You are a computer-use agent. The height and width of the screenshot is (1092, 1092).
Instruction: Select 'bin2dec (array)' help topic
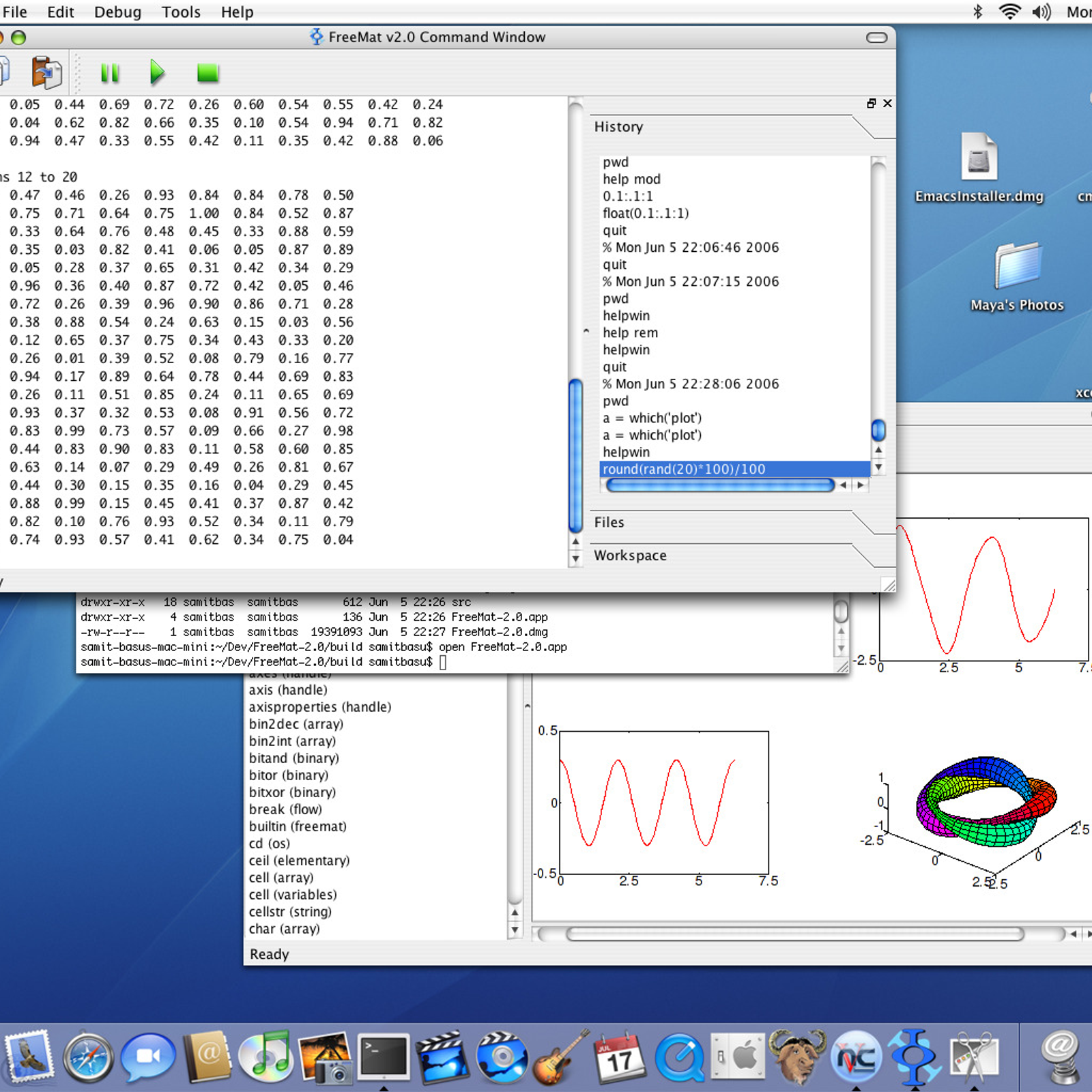click(296, 724)
